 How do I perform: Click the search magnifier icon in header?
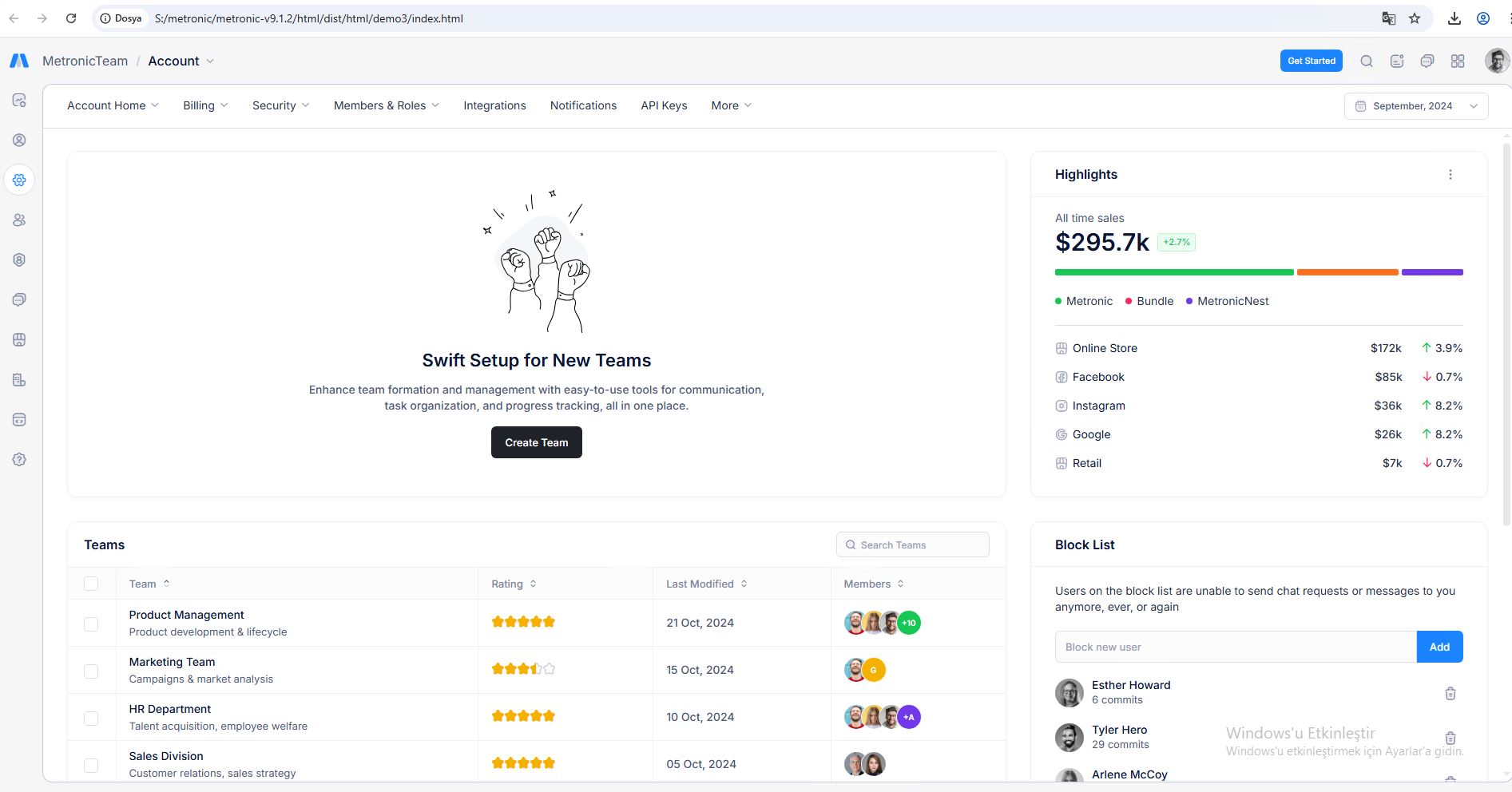[1366, 61]
